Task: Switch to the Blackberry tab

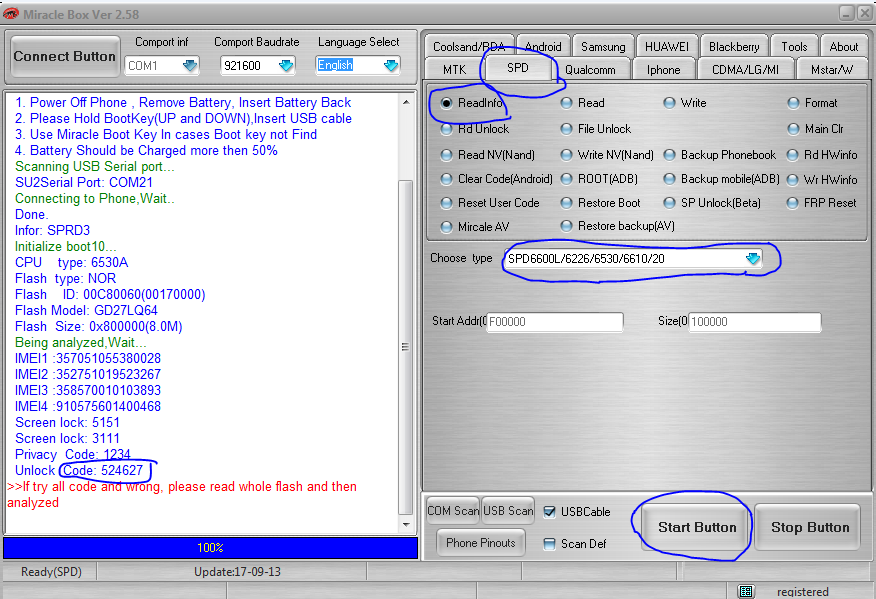Action: pyautogui.click(x=734, y=46)
